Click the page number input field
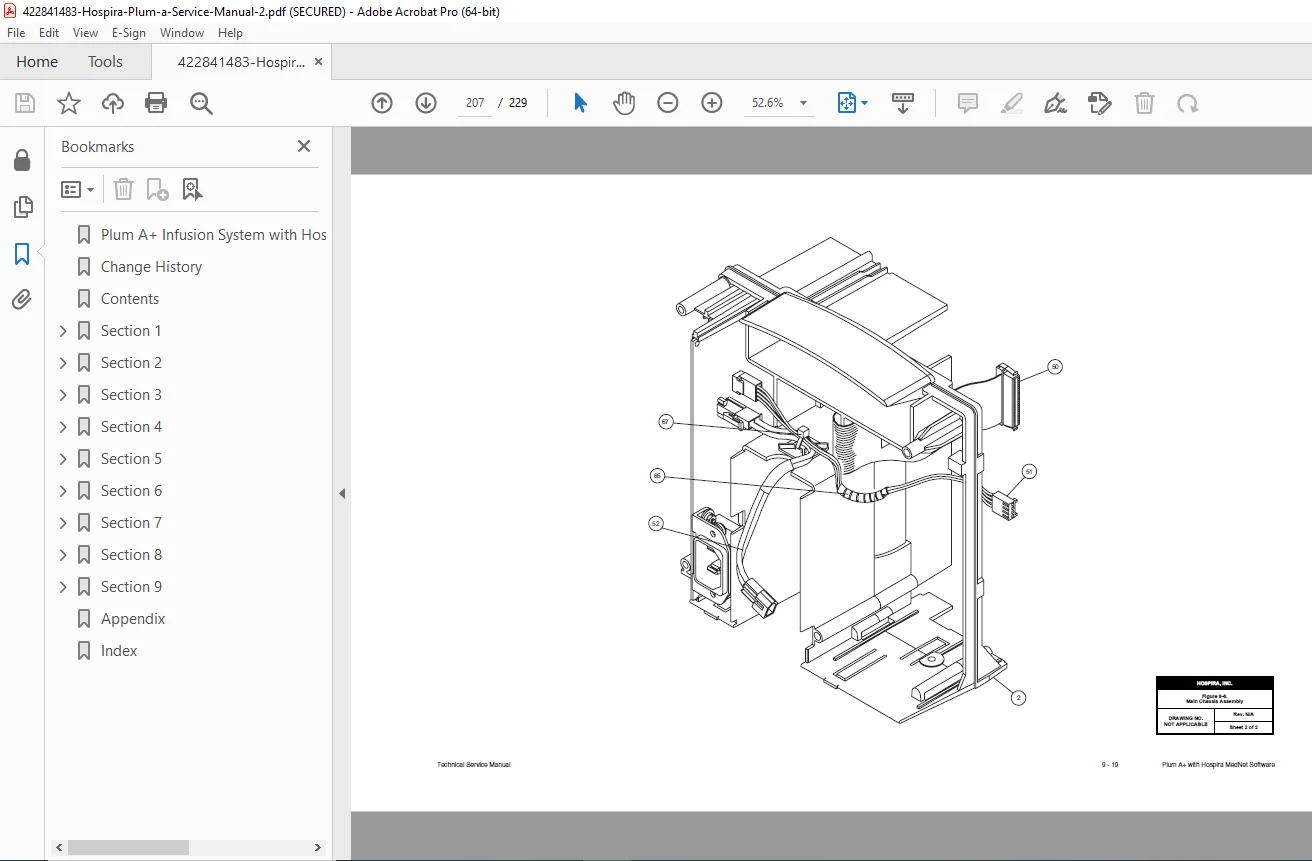This screenshot has height=861, width=1312. (x=475, y=103)
